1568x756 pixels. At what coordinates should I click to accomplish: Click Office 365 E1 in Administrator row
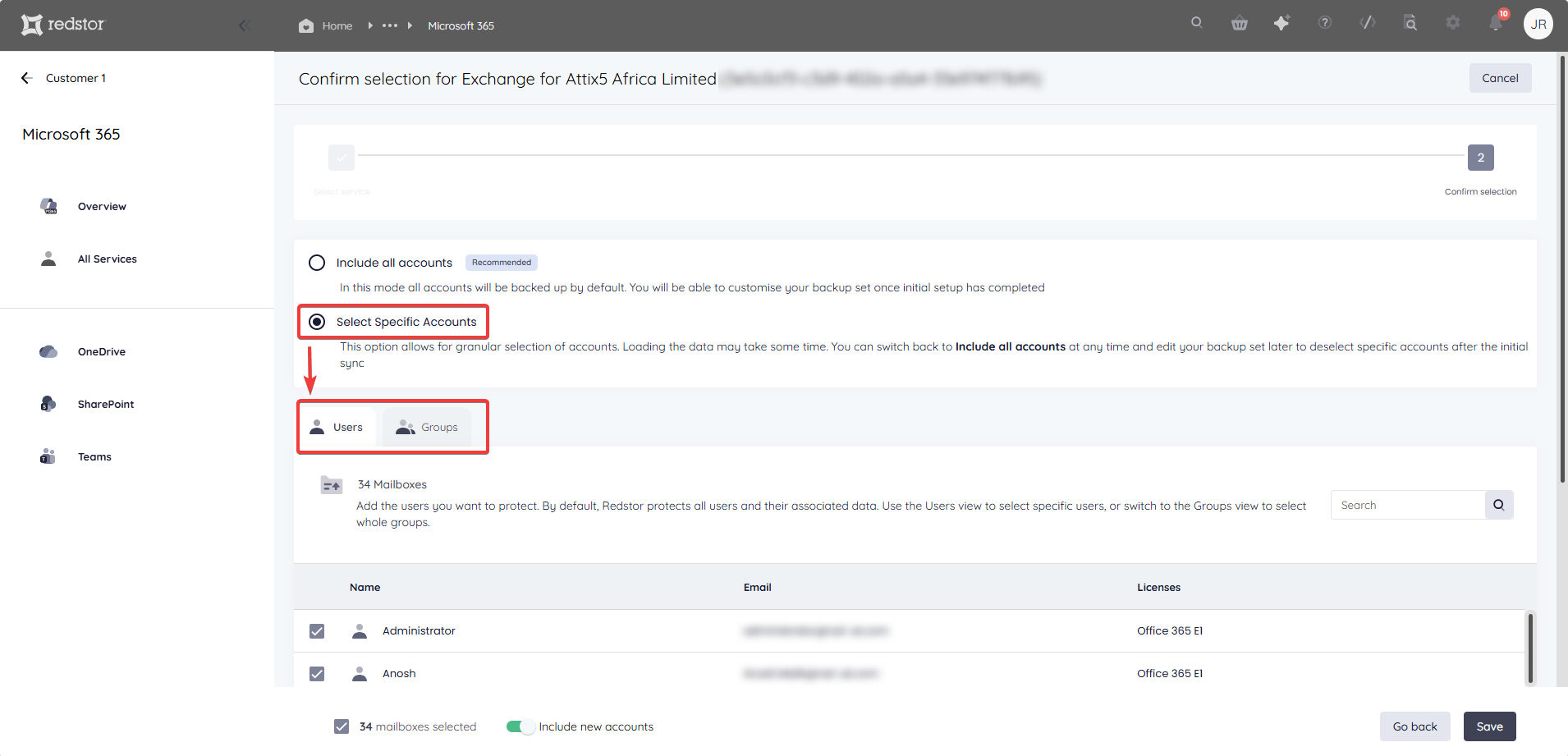pos(1169,630)
